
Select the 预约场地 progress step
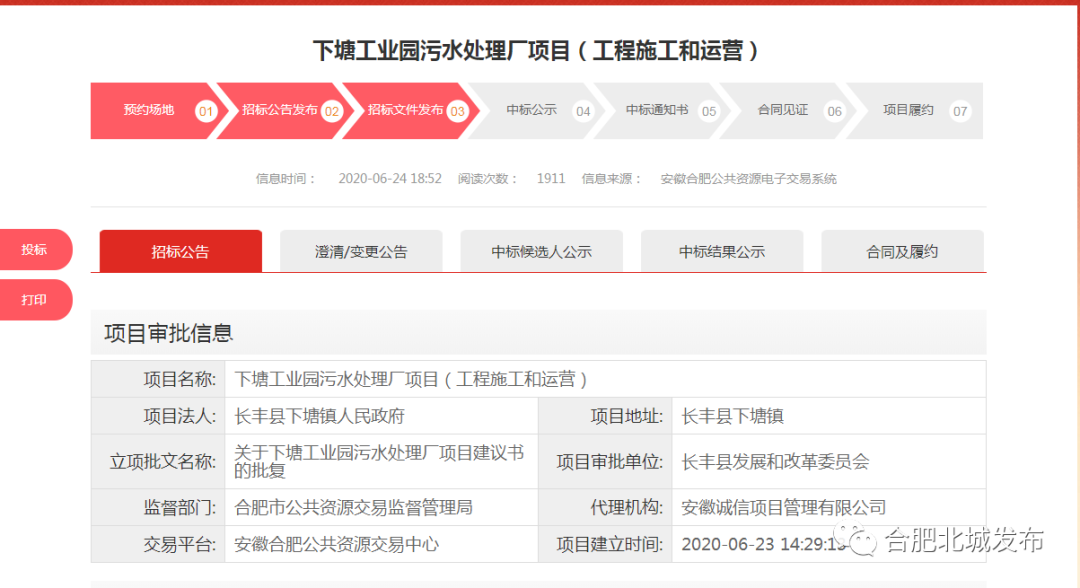[148, 110]
